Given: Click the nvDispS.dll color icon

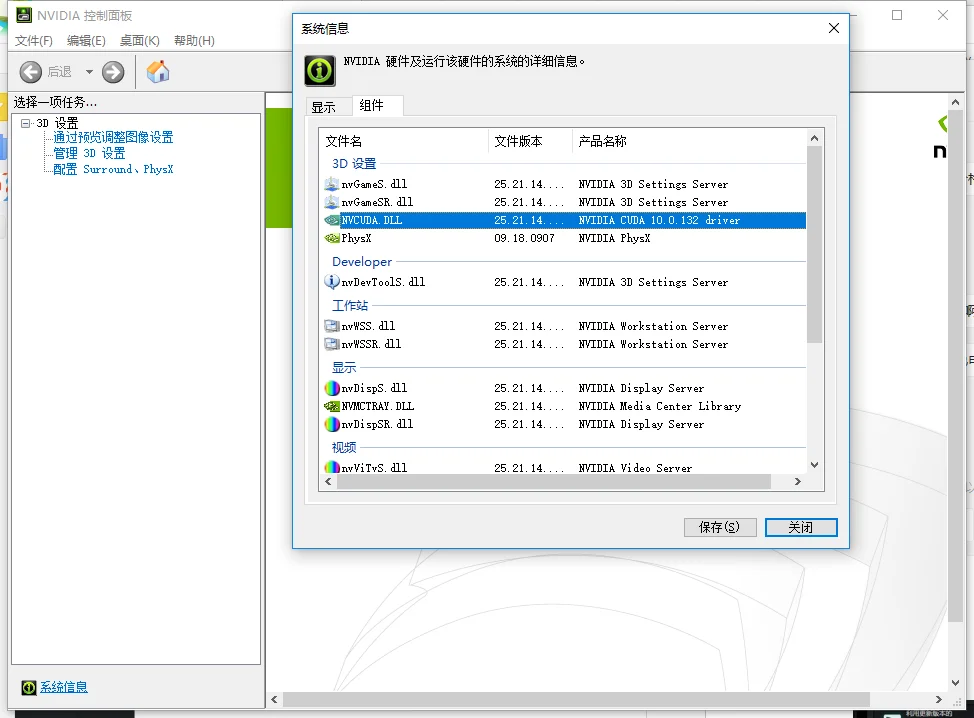Looking at the screenshot, I should coord(332,388).
